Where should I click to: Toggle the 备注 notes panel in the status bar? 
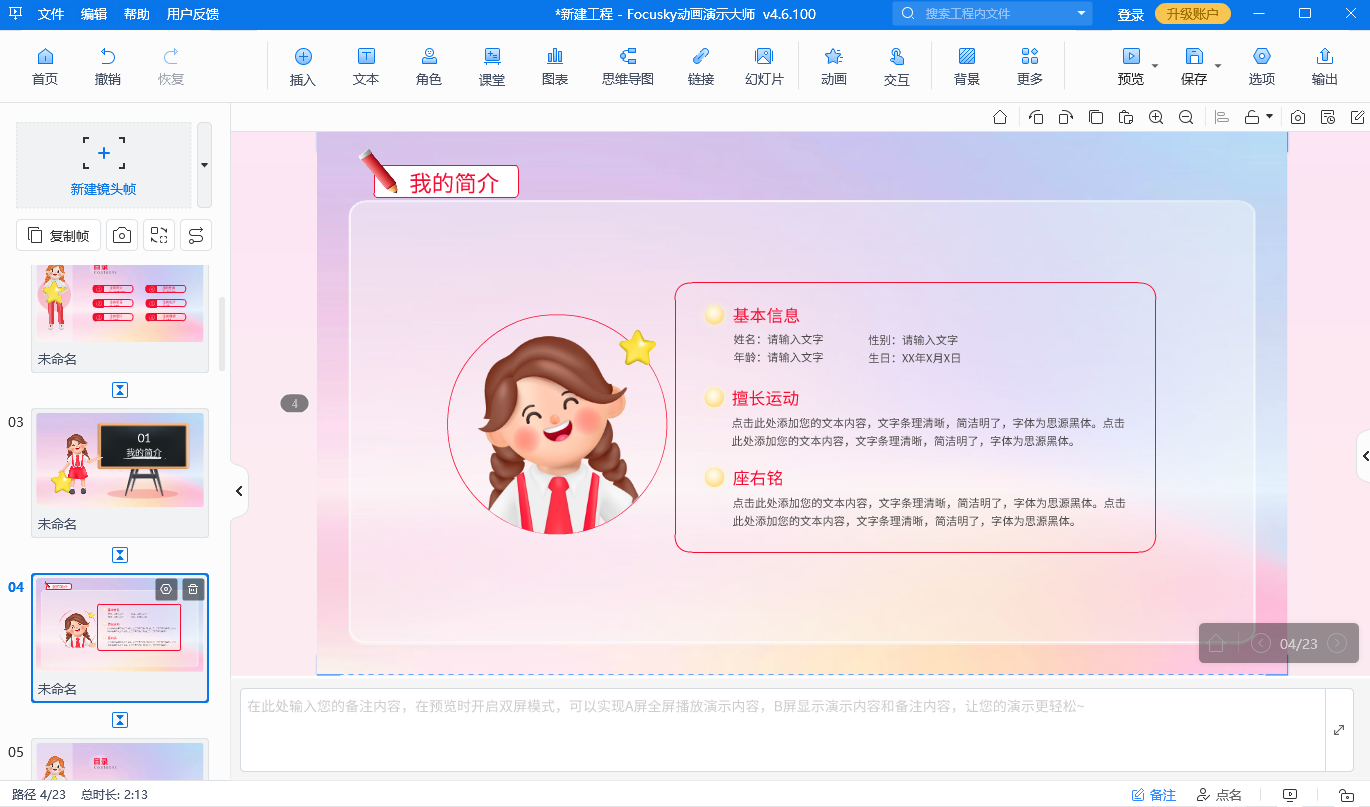1154,795
